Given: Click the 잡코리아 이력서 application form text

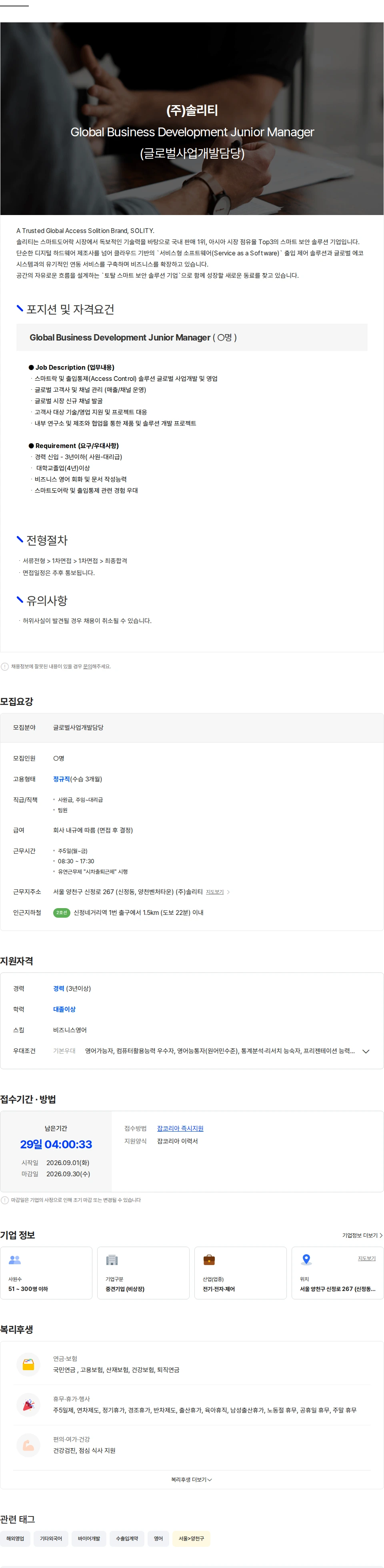Looking at the screenshot, I should (177, 1141).
